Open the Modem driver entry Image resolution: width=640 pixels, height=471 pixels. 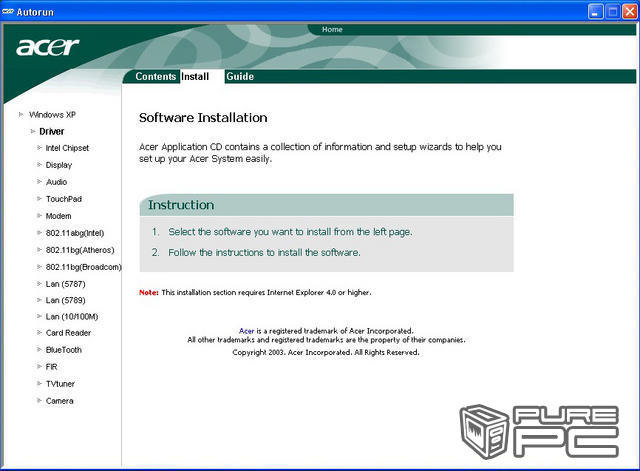coord(59,216)
